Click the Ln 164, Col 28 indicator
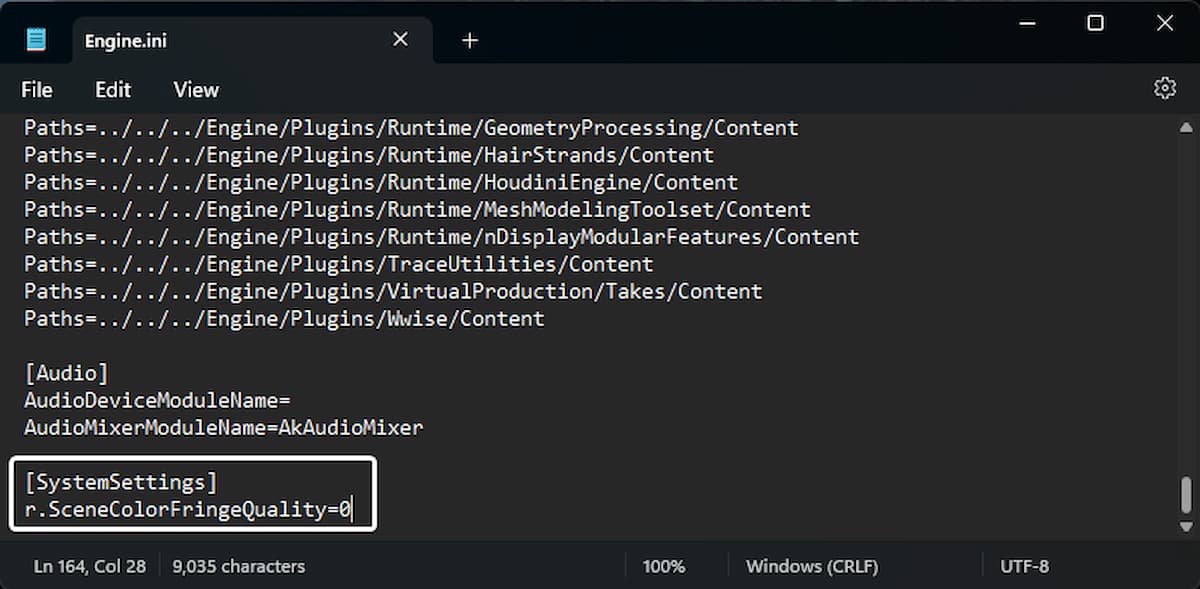This screenshot has width=1200, height=589. click(90, 566)
